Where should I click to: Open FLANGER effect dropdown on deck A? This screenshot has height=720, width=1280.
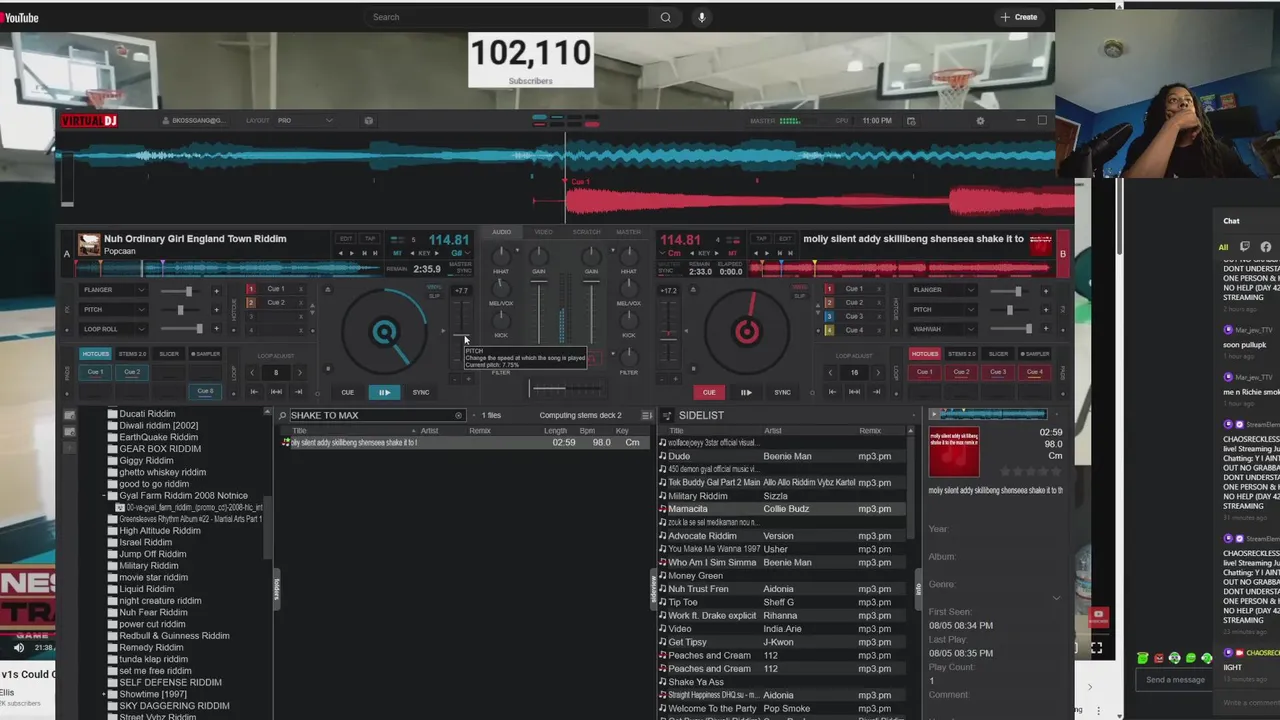tap(141, 291)
